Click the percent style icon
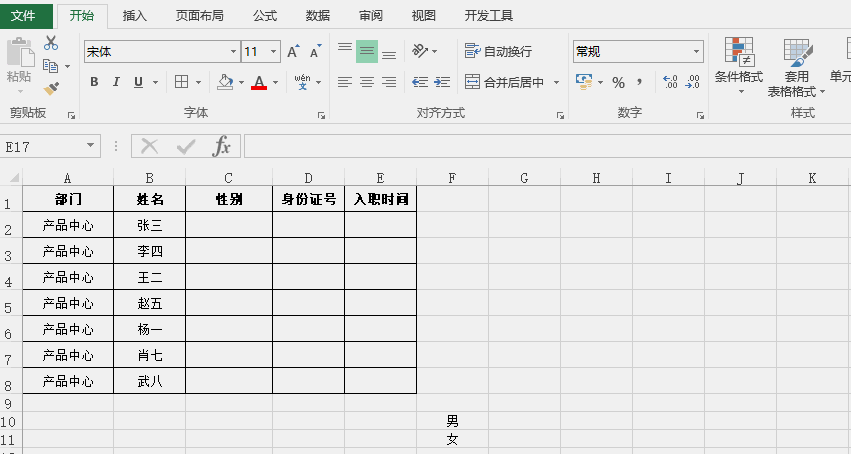Viewport: 851px width, 454px height. pyautogui.click(x=618, y=82)
